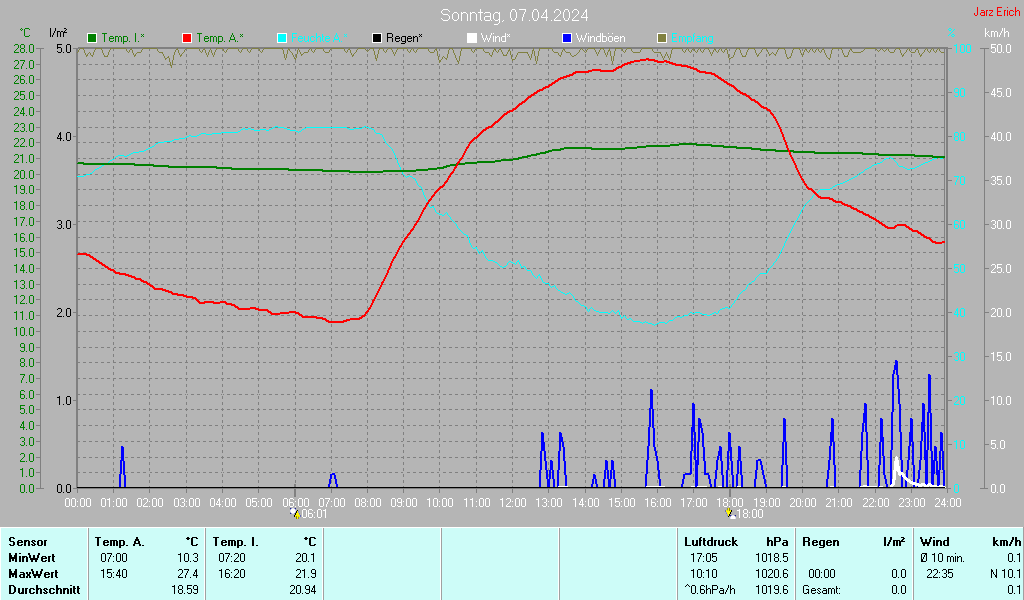Screen dimensions: 1024x600
Task: Click the 18:00 sunset time text under axis
Action: [x=750, y=514]
